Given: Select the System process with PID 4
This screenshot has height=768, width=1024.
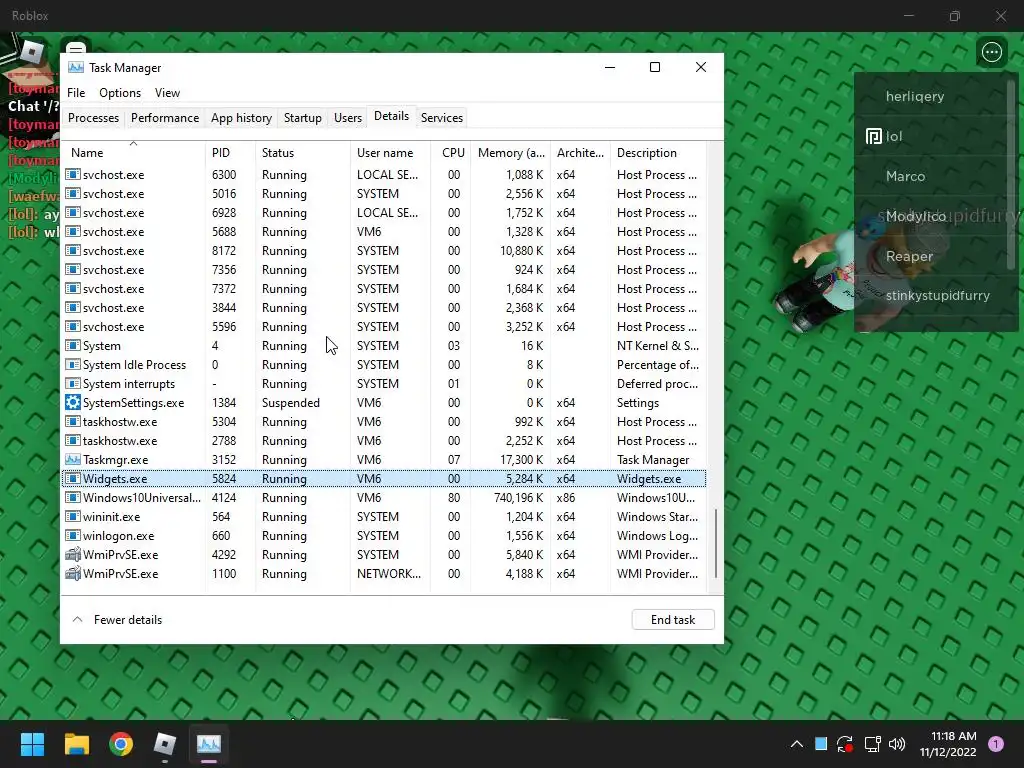Looking at the screenshot, I should [x=384, y=345].
